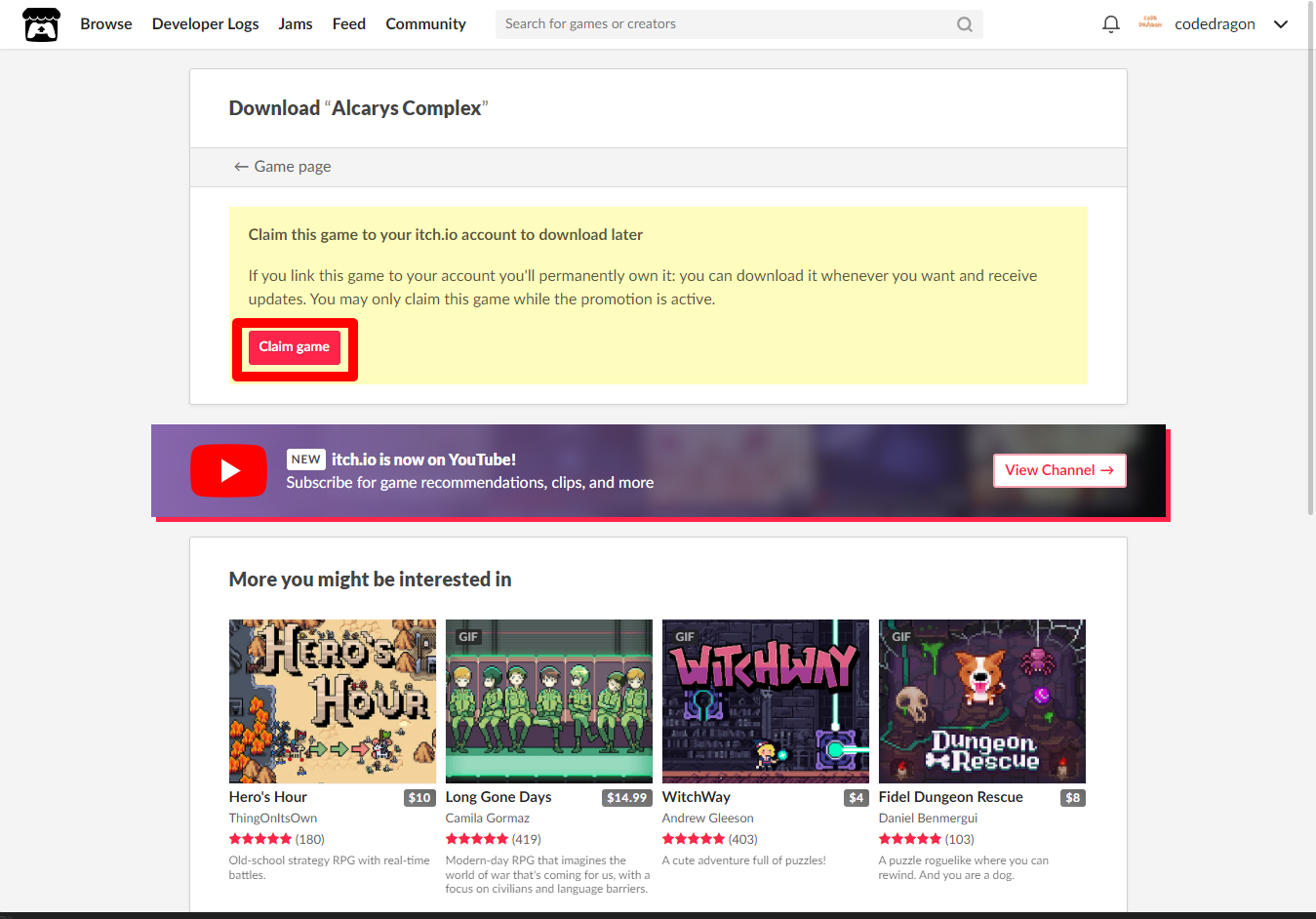Open WitchWay thumbnail
This screenshot has height=919, width=1316.
[766, 701]
